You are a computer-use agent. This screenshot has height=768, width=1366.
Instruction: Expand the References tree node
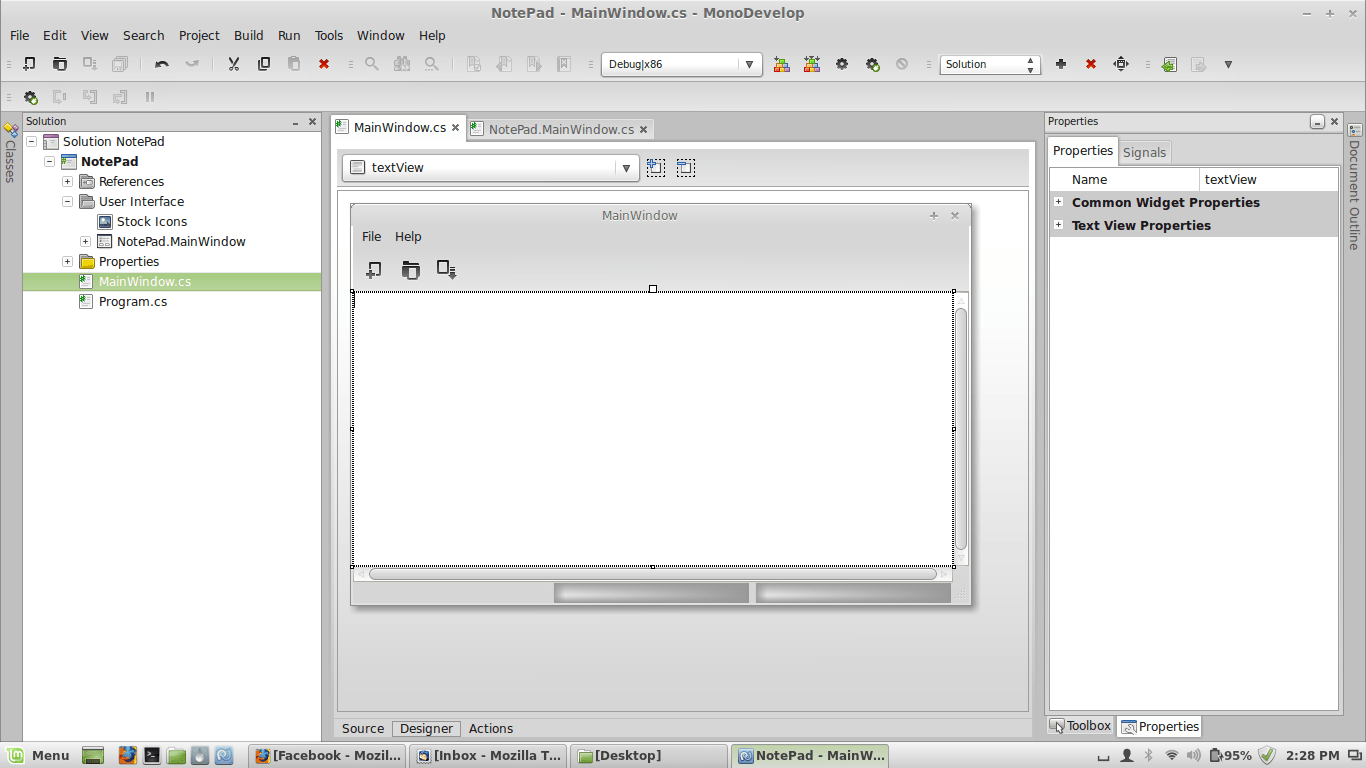[x=67, y=181]
